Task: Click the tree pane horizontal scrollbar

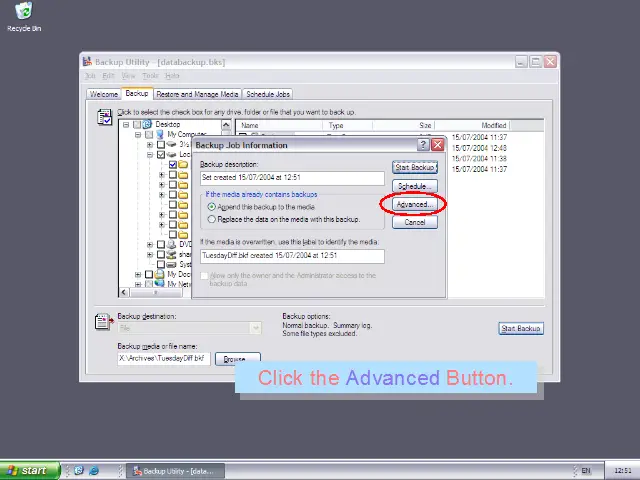Action: point(160,292)
